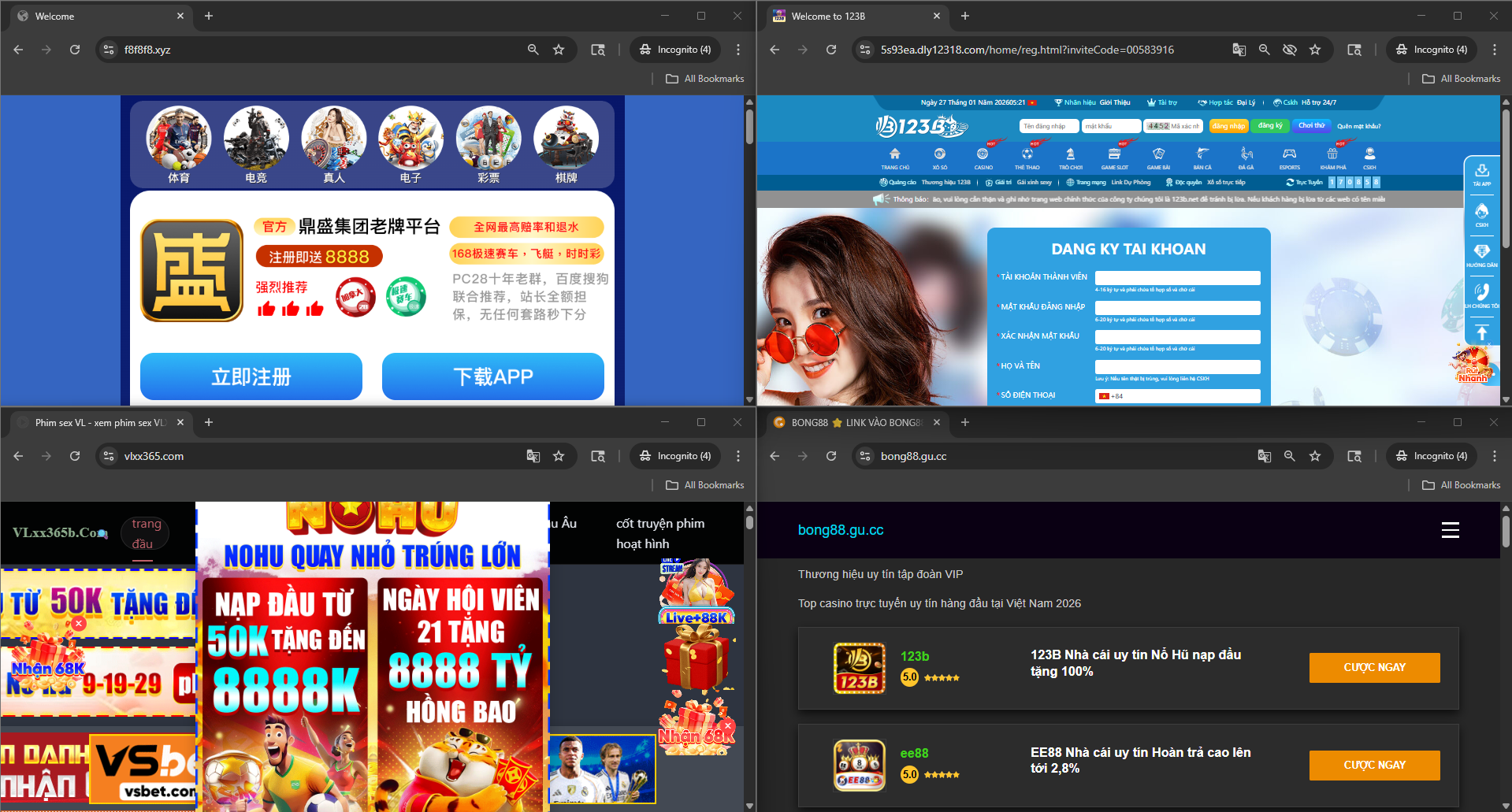Image resolution: width=1512 pixels, height=812 pixels.
Task: Click the TRANG CHỦ home icon on 123B
Action: pyautogui.click(x=894, y=154)
